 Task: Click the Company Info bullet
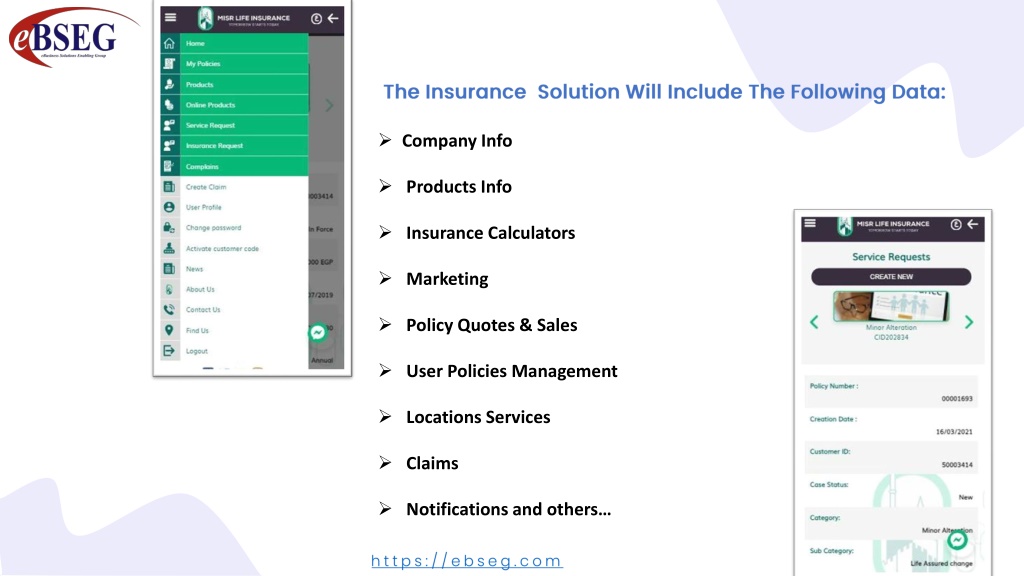[x=457, y=140]
